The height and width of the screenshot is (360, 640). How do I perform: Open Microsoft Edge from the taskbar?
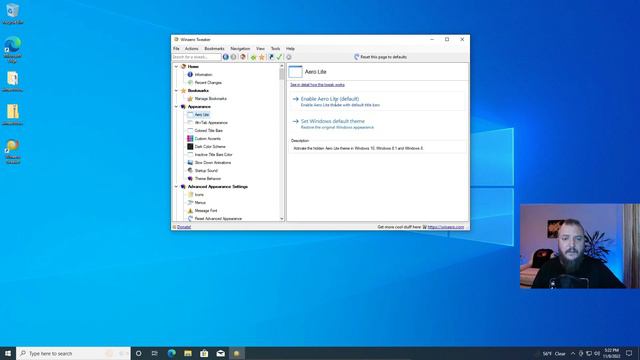coord(171,353)
